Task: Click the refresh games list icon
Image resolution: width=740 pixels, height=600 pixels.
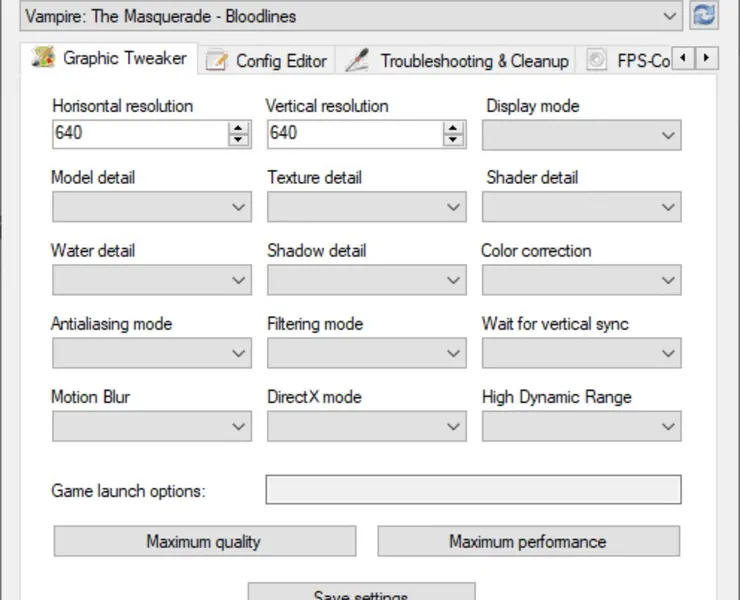Action: 704,15
